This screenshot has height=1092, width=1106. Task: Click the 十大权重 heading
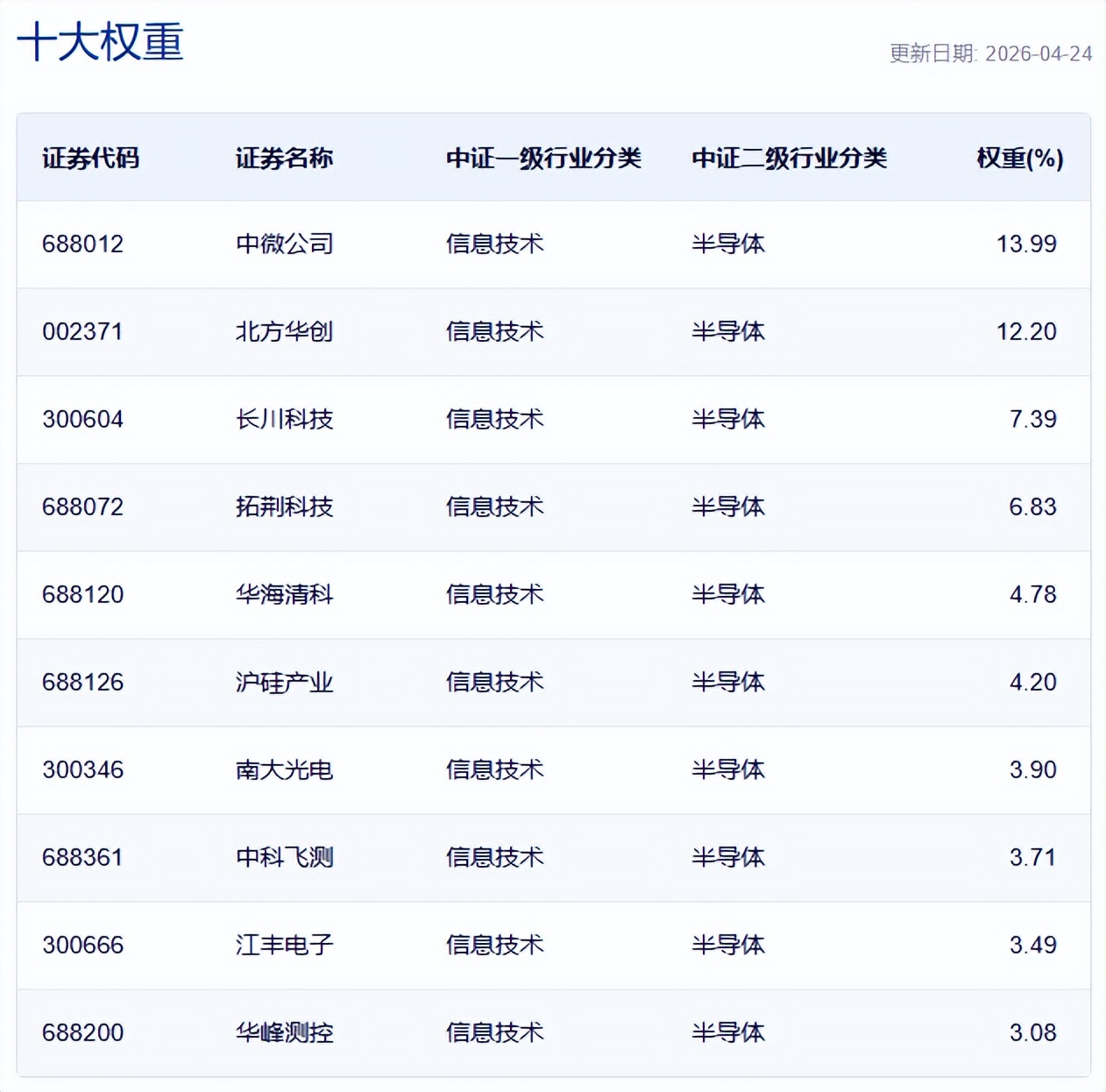pyautogui.click(x=100, y=42)
